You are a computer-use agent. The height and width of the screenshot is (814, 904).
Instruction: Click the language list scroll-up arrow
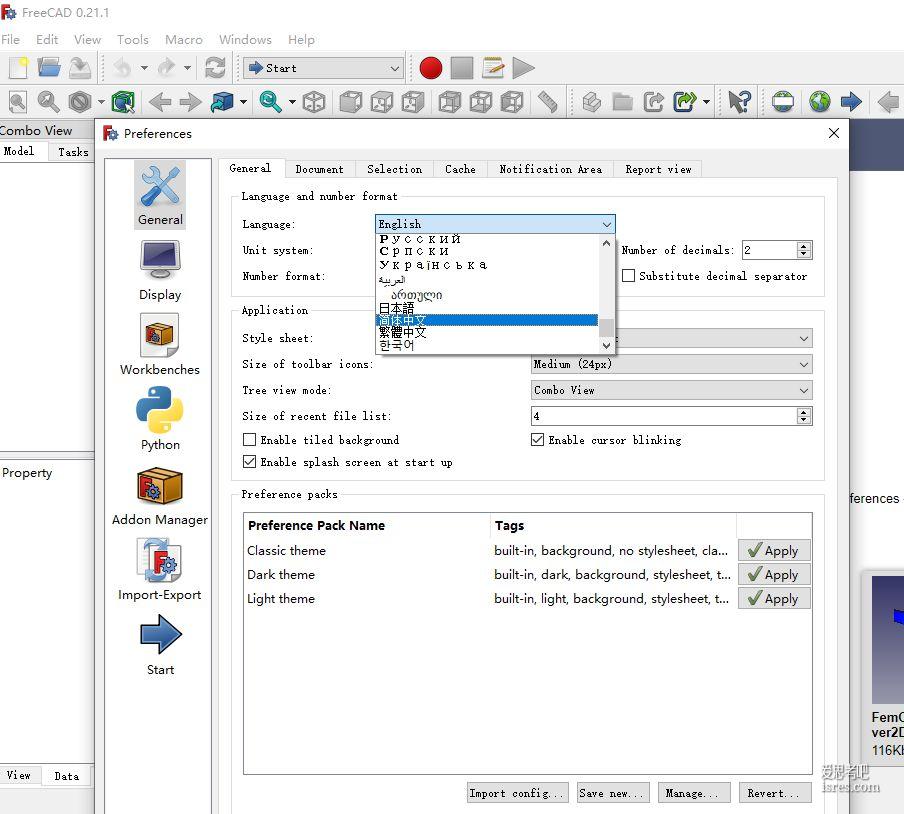(606, 244)
